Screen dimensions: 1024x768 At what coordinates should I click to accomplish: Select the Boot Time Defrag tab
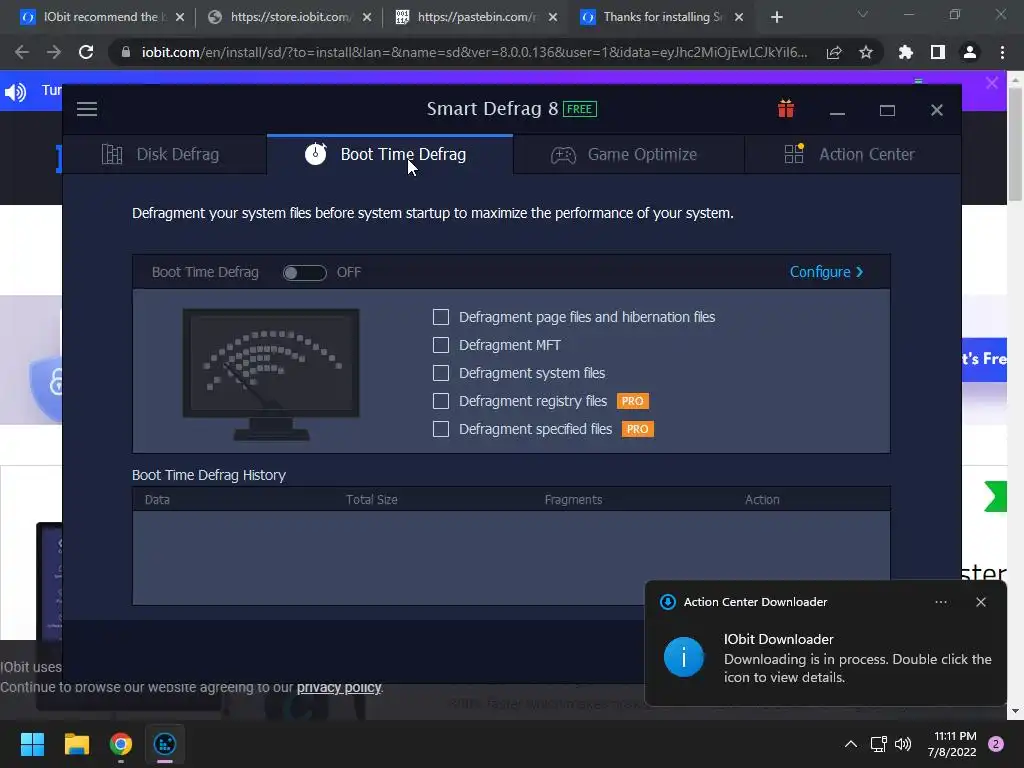tap(390, 155)
